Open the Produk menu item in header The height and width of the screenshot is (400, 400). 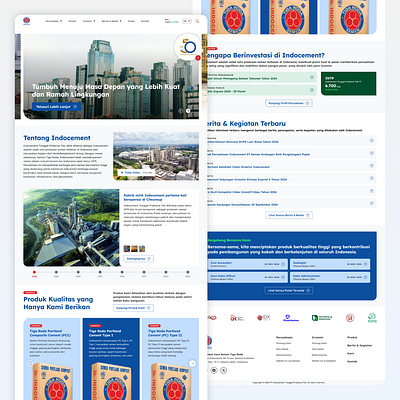[72, 21]
